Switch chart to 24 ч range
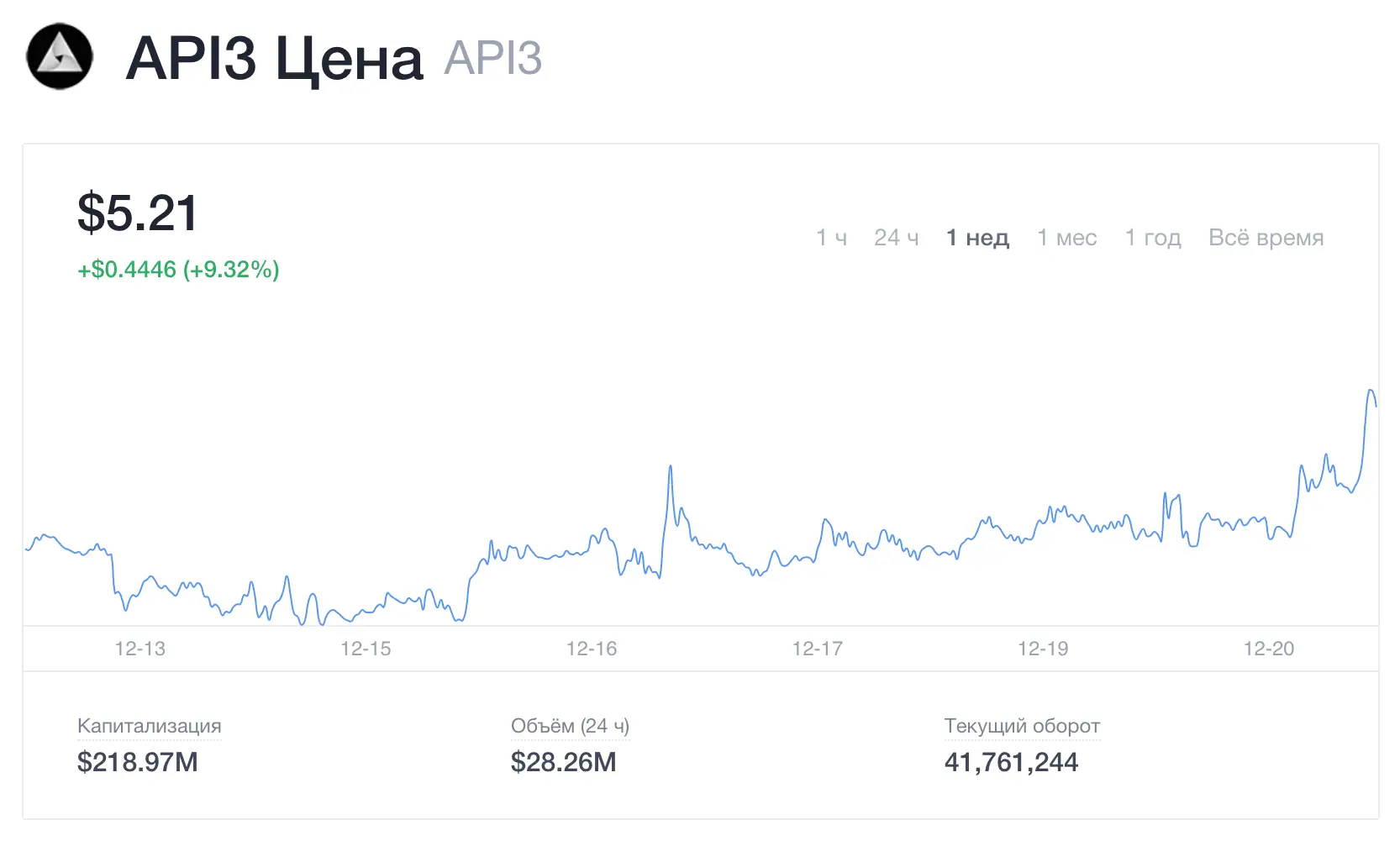This screenshot has height=867, width=1400. coord(896,238)
